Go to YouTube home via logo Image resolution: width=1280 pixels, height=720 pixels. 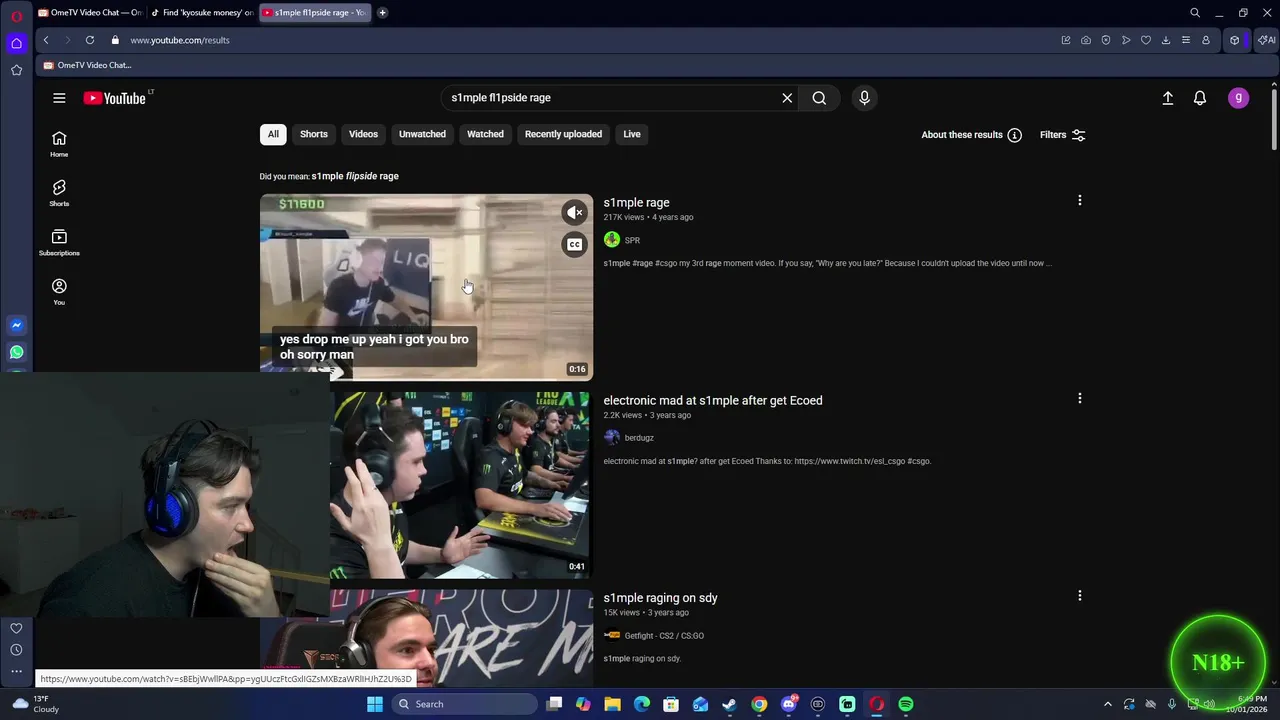(x=115, y=98)
